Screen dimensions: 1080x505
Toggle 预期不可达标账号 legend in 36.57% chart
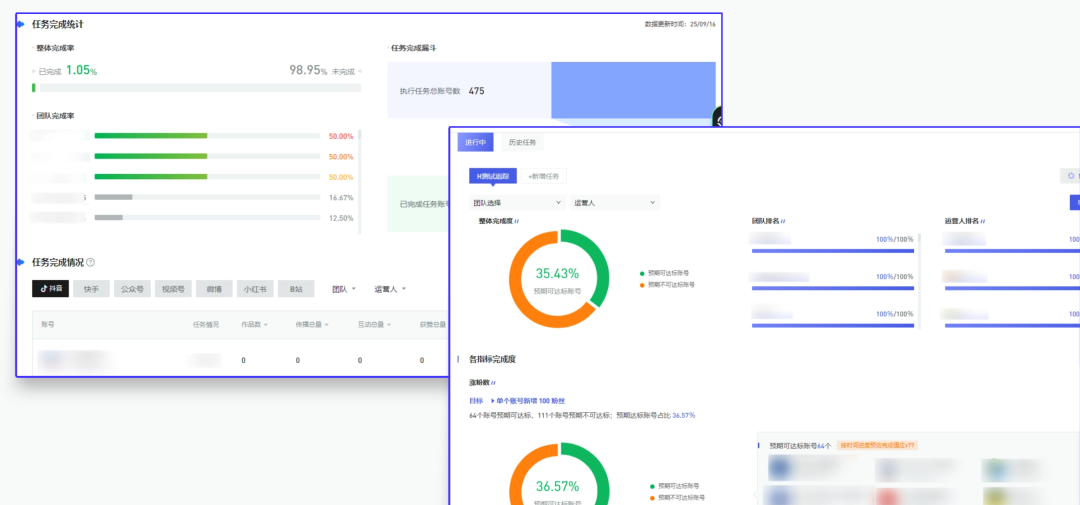pos(676,497)
